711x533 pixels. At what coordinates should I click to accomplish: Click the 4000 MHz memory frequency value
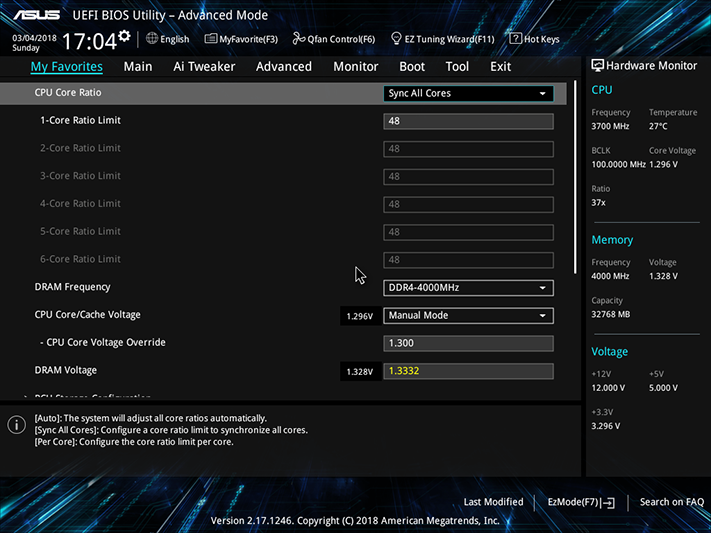point(610,276)
